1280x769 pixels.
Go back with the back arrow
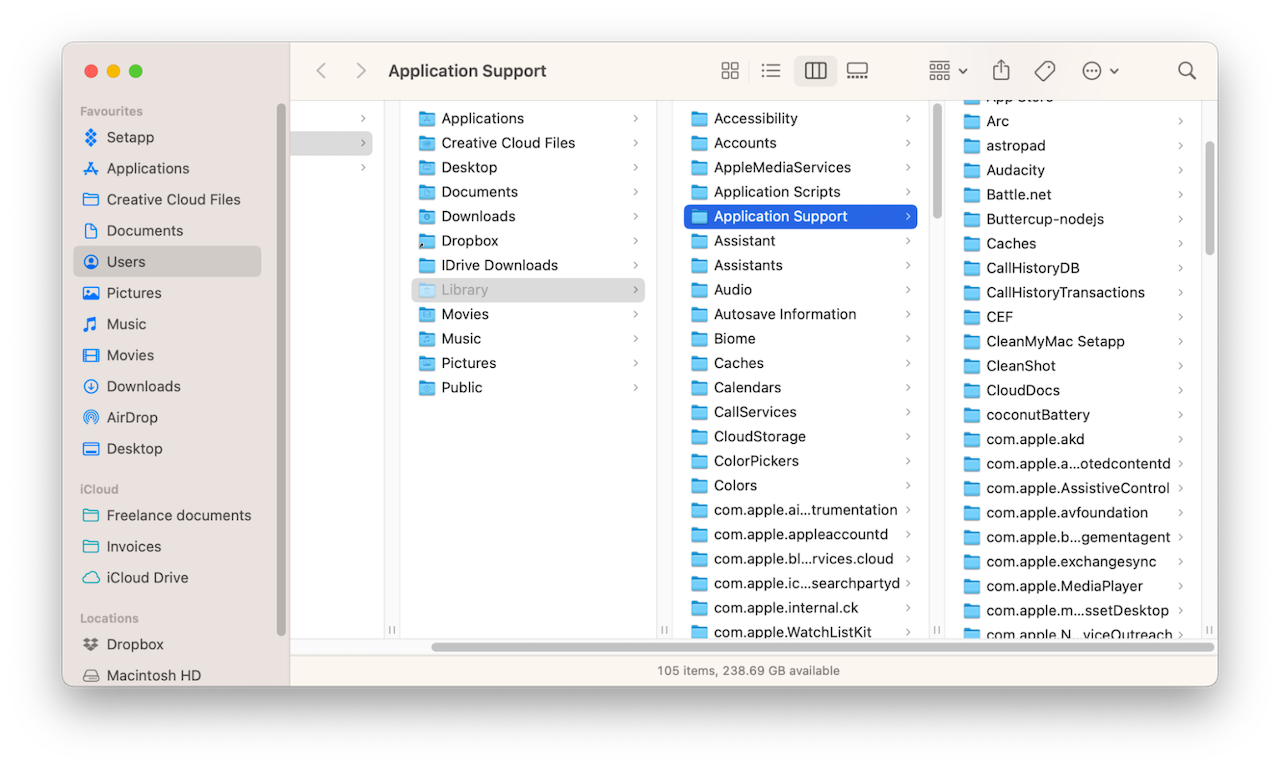(321, 71)
